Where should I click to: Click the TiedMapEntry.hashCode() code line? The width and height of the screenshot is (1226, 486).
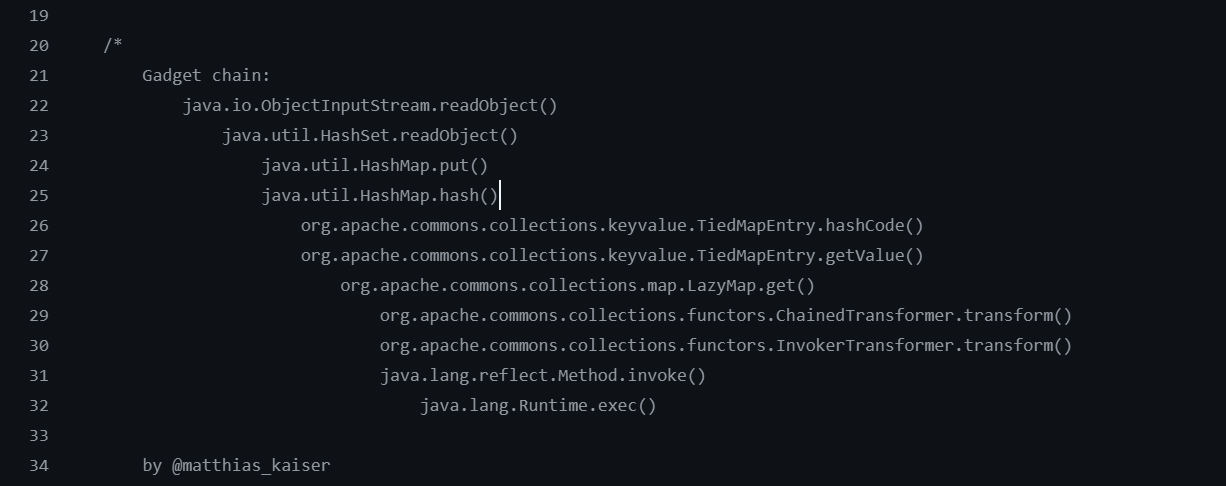tap(612, 226)
